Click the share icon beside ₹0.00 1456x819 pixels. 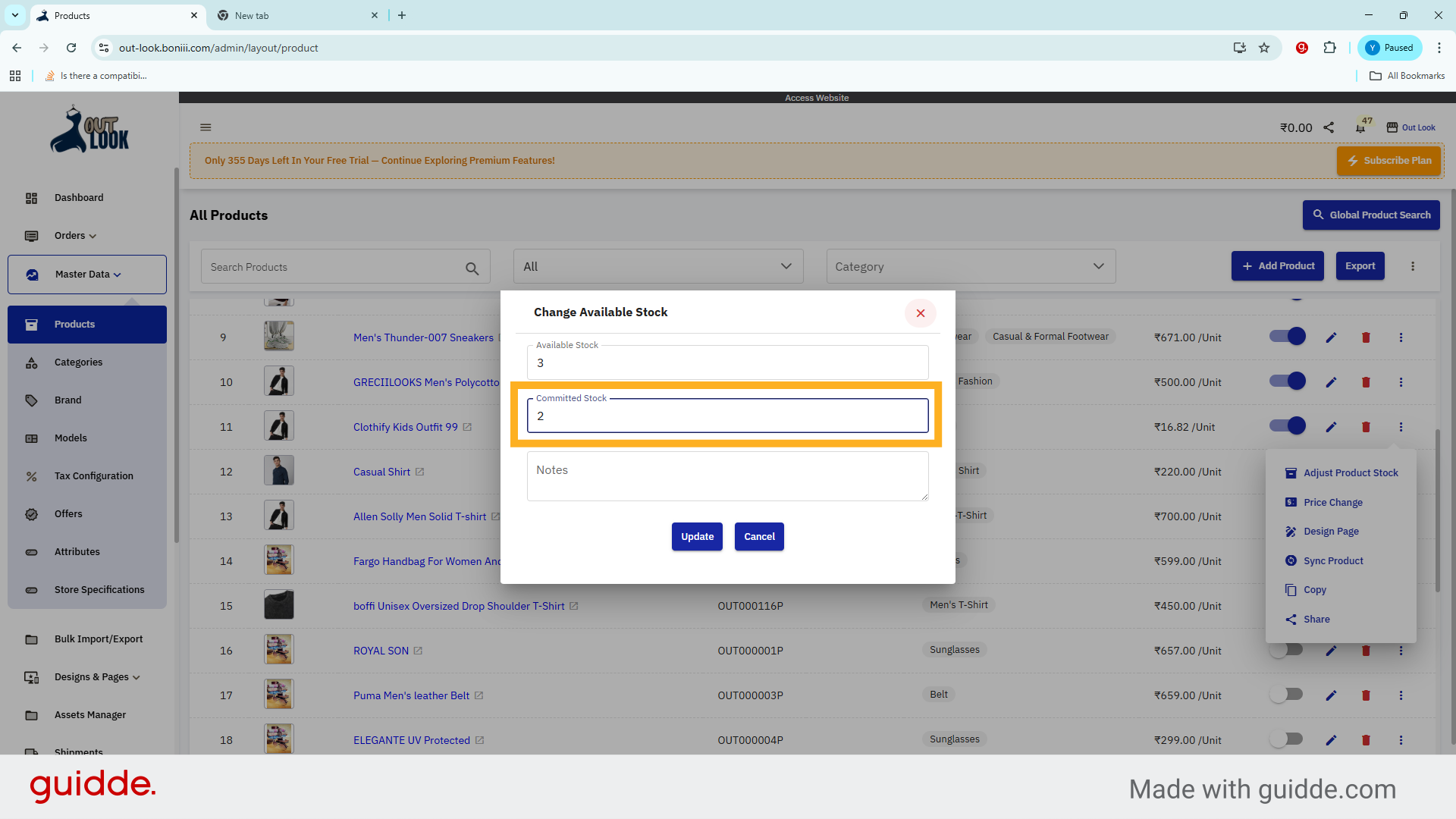coord(1329,127)
